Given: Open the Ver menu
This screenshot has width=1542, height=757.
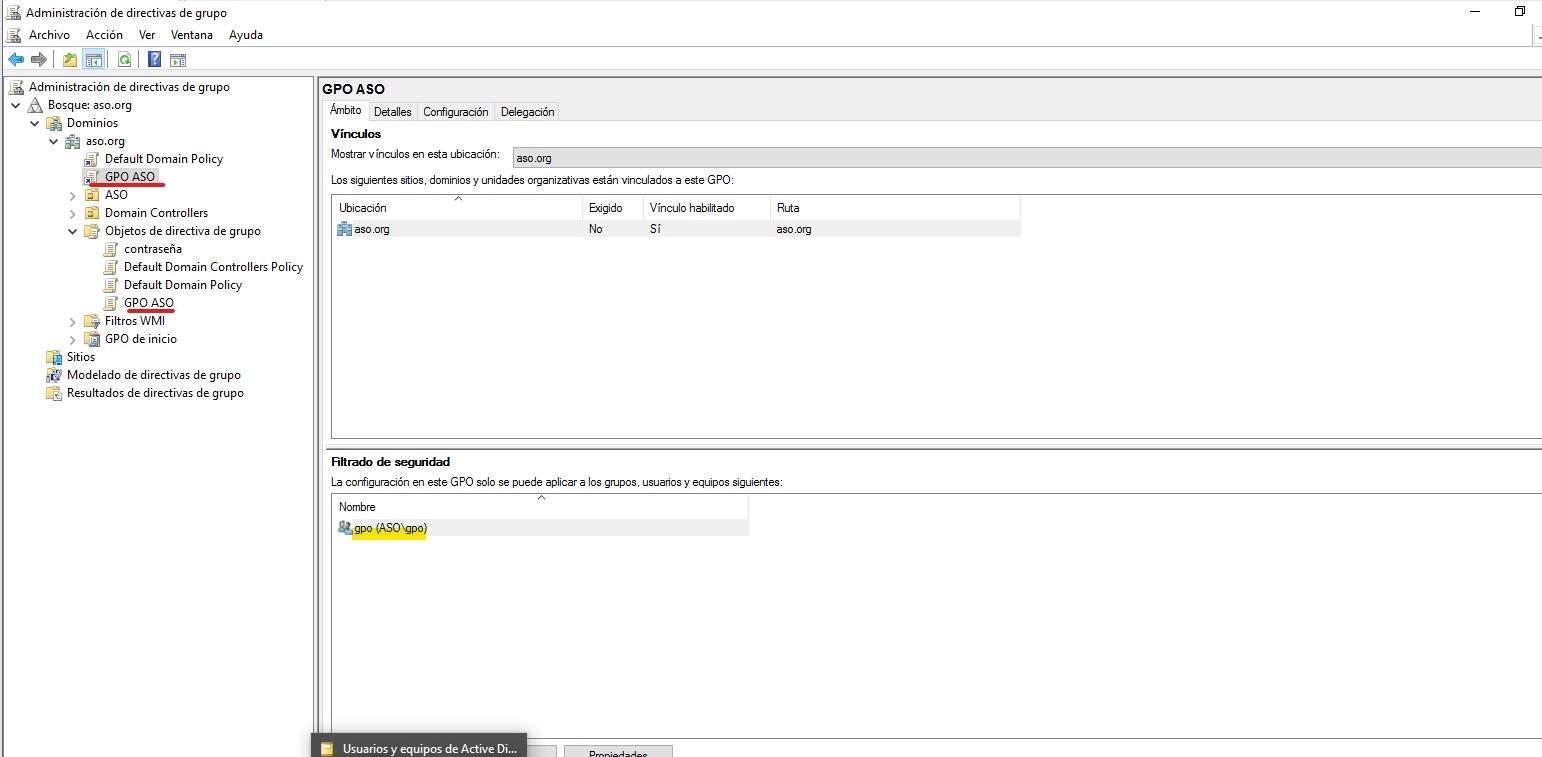Looking at the screenshot, I should [x=147, y=34].
